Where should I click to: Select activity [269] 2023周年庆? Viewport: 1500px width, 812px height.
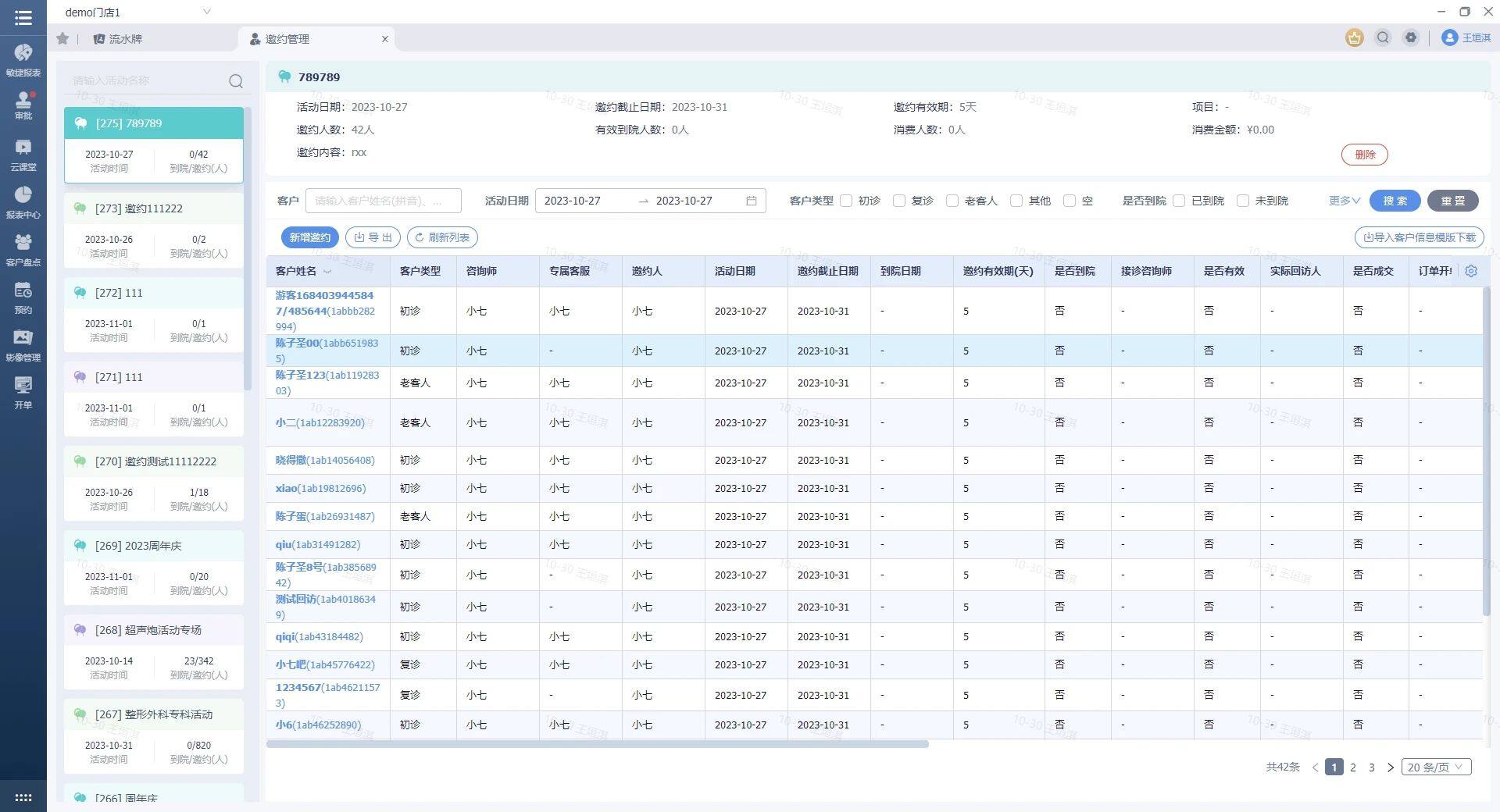pyautogui.click(x=154, y=567)
